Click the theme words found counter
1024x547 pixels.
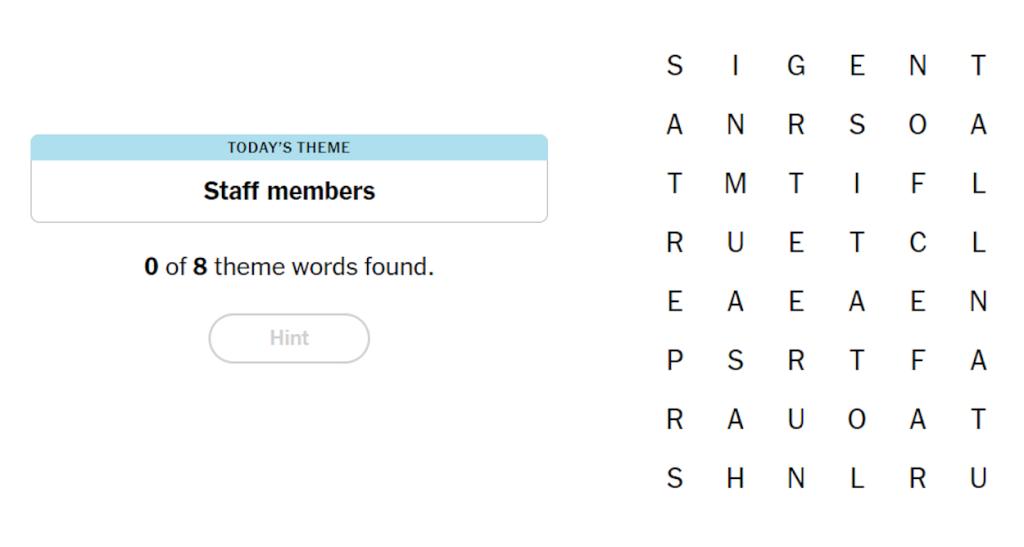(289, 267)
